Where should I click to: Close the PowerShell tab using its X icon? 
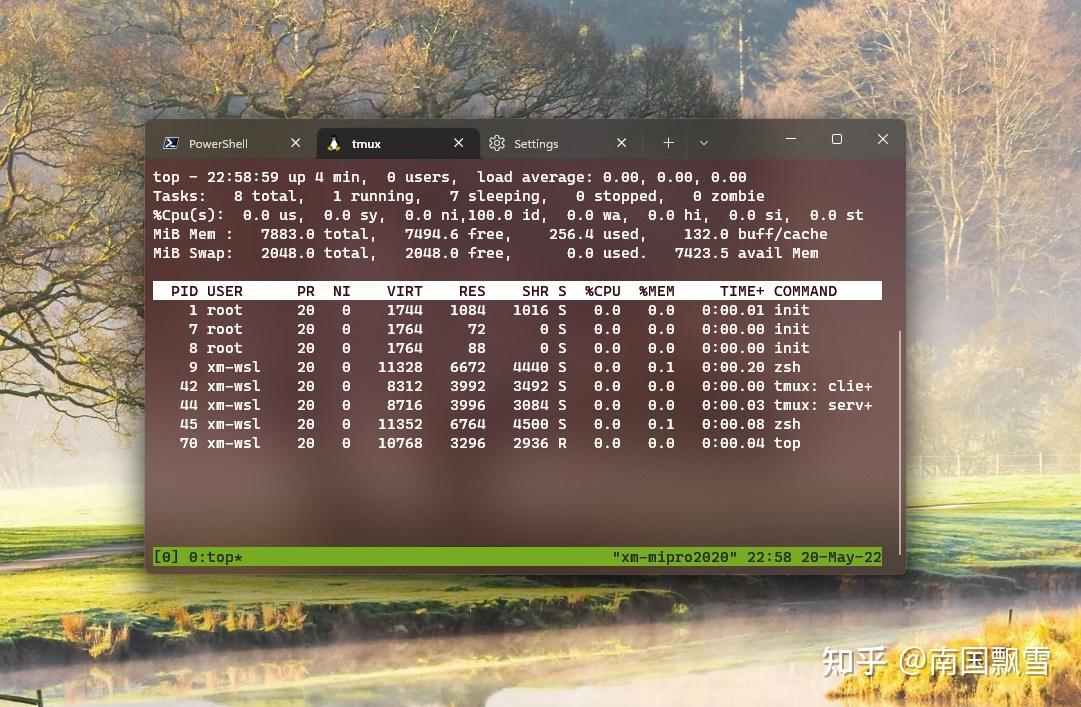point(295,143)
